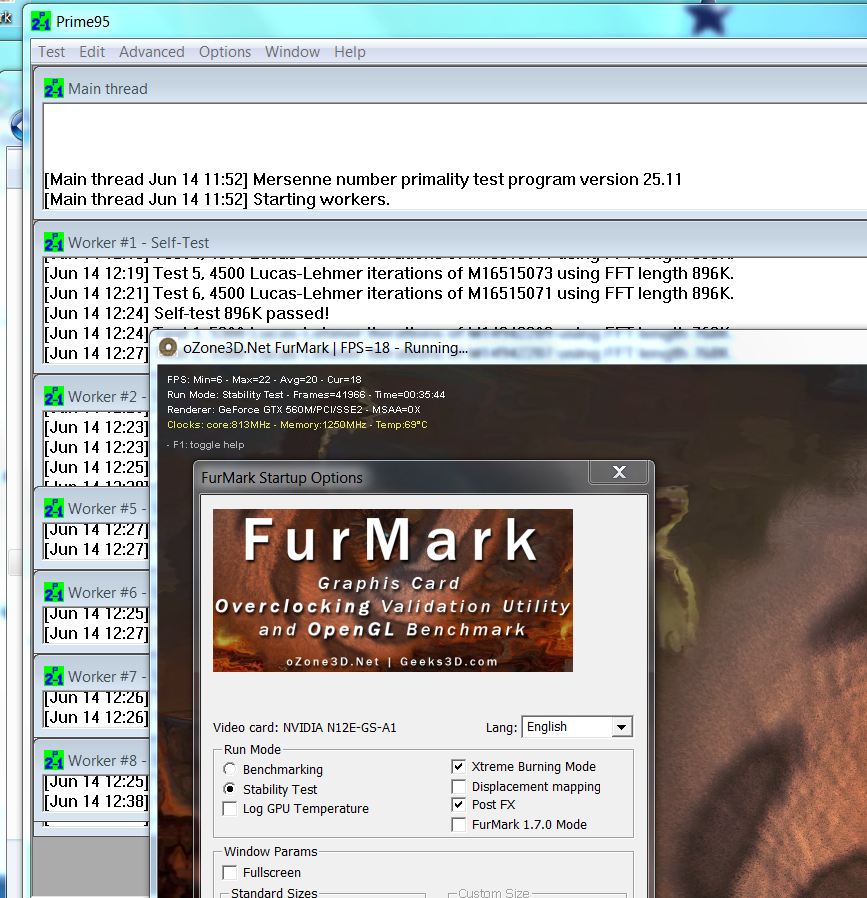Click the Worker #7 window icon

click(54, 676)
